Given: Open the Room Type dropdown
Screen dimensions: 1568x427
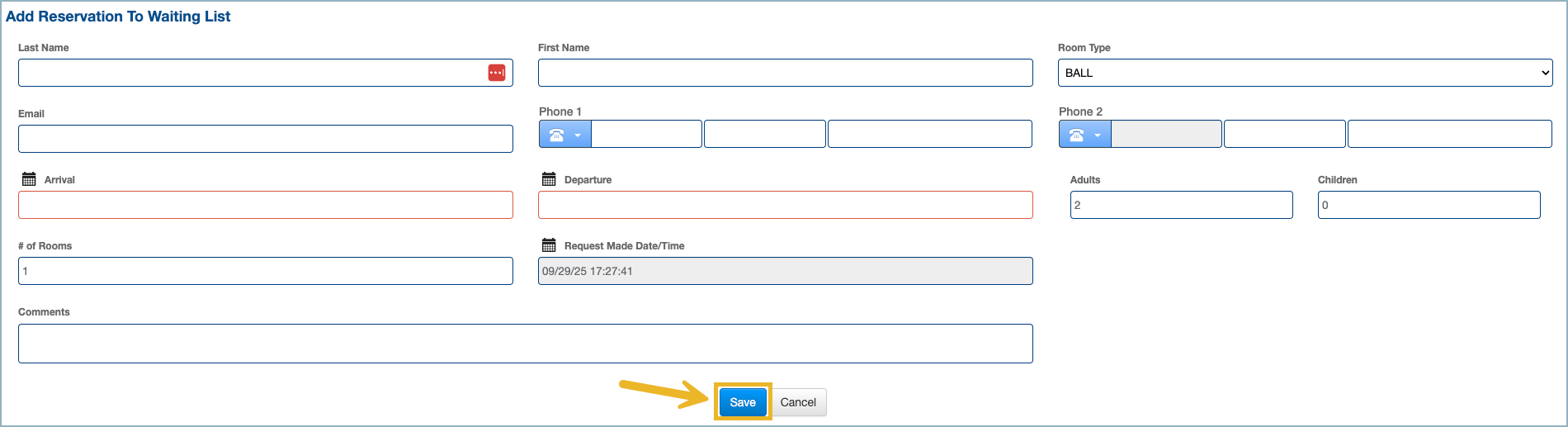Looking at the screenshot, I should click(1304, 73).
